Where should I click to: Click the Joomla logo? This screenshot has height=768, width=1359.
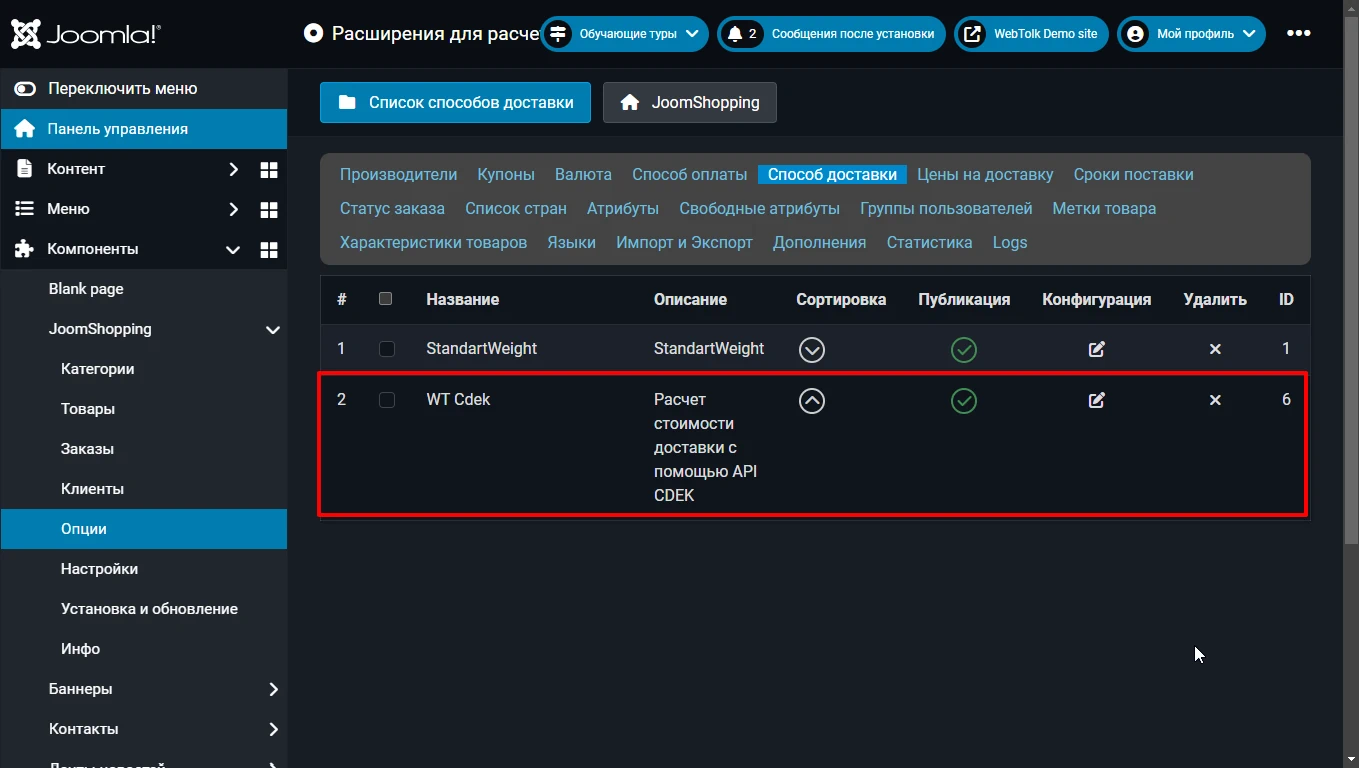tap(86, 34)
